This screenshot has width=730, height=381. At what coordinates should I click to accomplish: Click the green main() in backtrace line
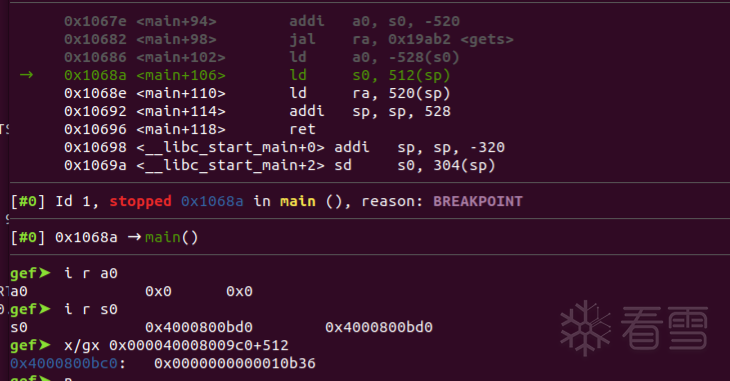(x=171, y=238)
